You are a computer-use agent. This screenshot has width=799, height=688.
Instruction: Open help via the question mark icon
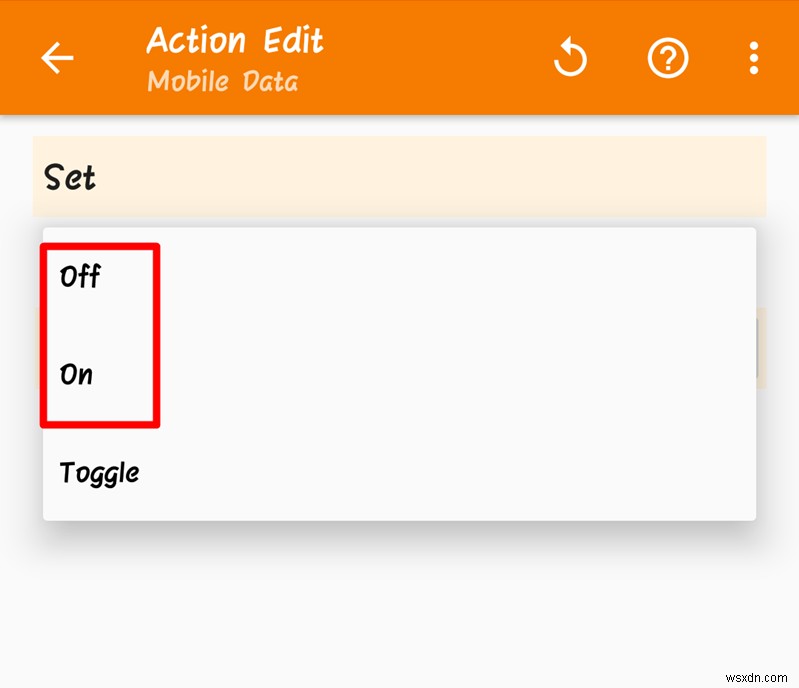pos(668,59)
